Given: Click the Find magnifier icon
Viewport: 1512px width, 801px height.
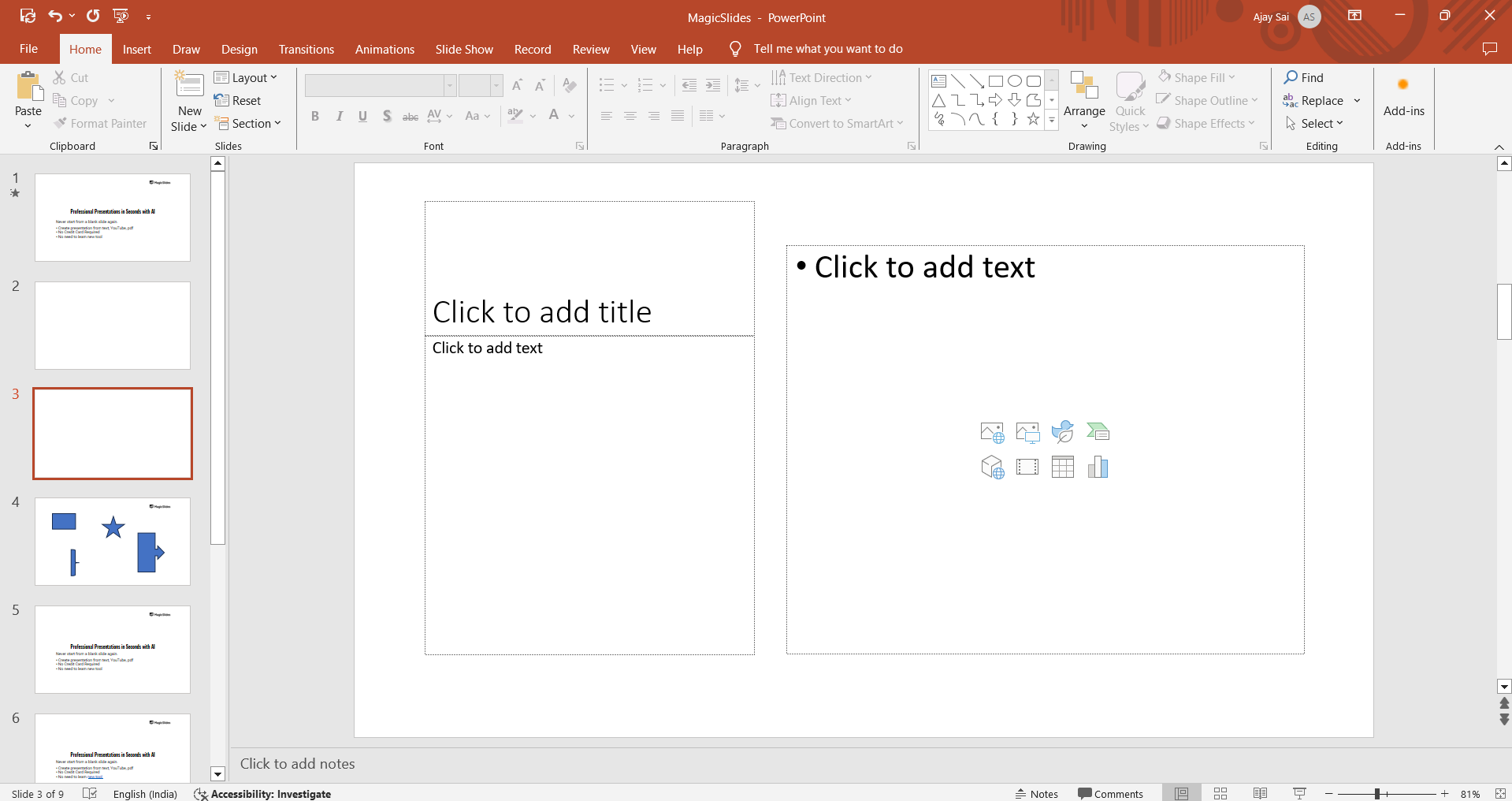Looking at the screenshot, I should tap(1291, 77).
